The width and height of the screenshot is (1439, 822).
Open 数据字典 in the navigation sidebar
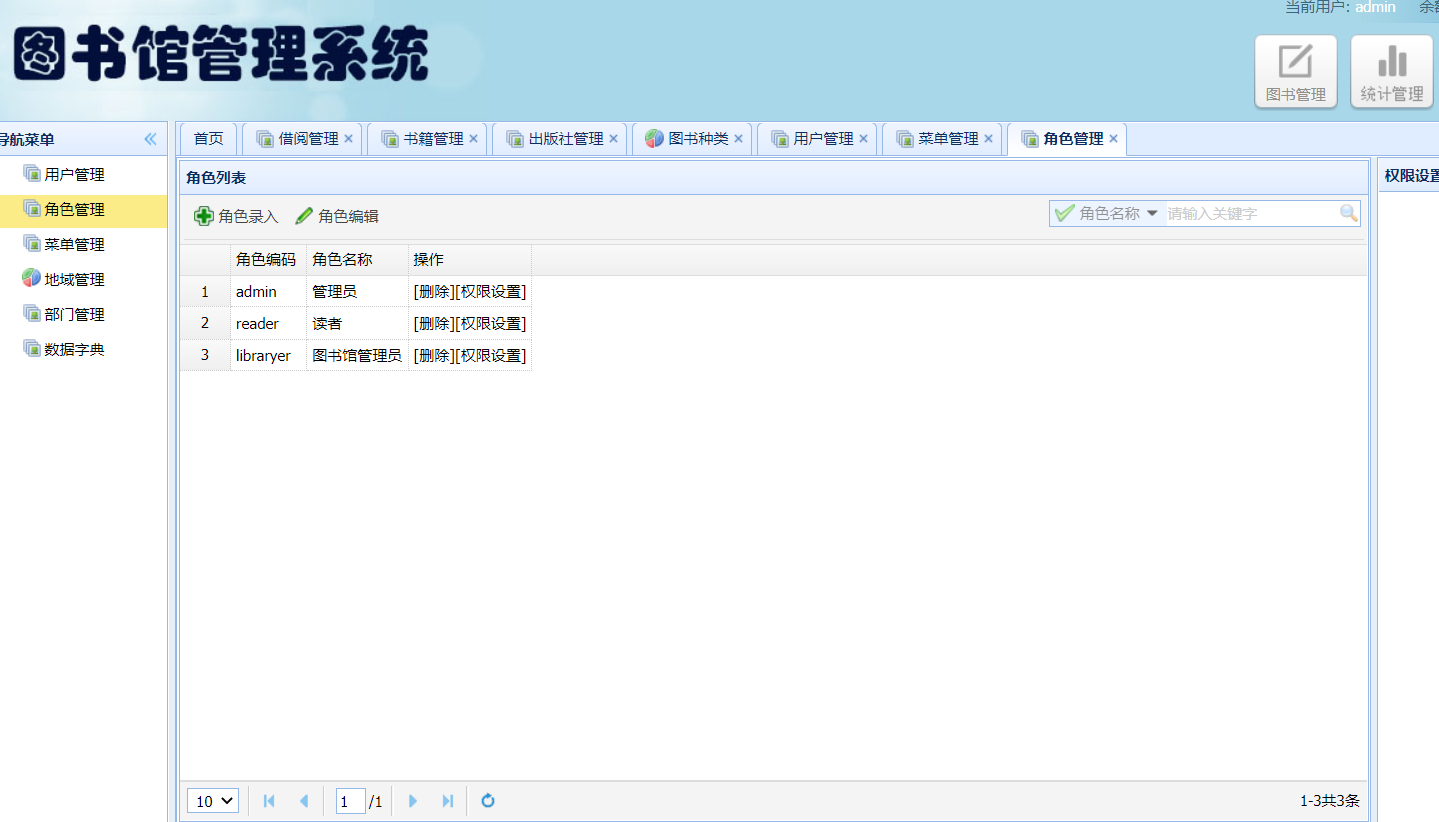[74, 350]
